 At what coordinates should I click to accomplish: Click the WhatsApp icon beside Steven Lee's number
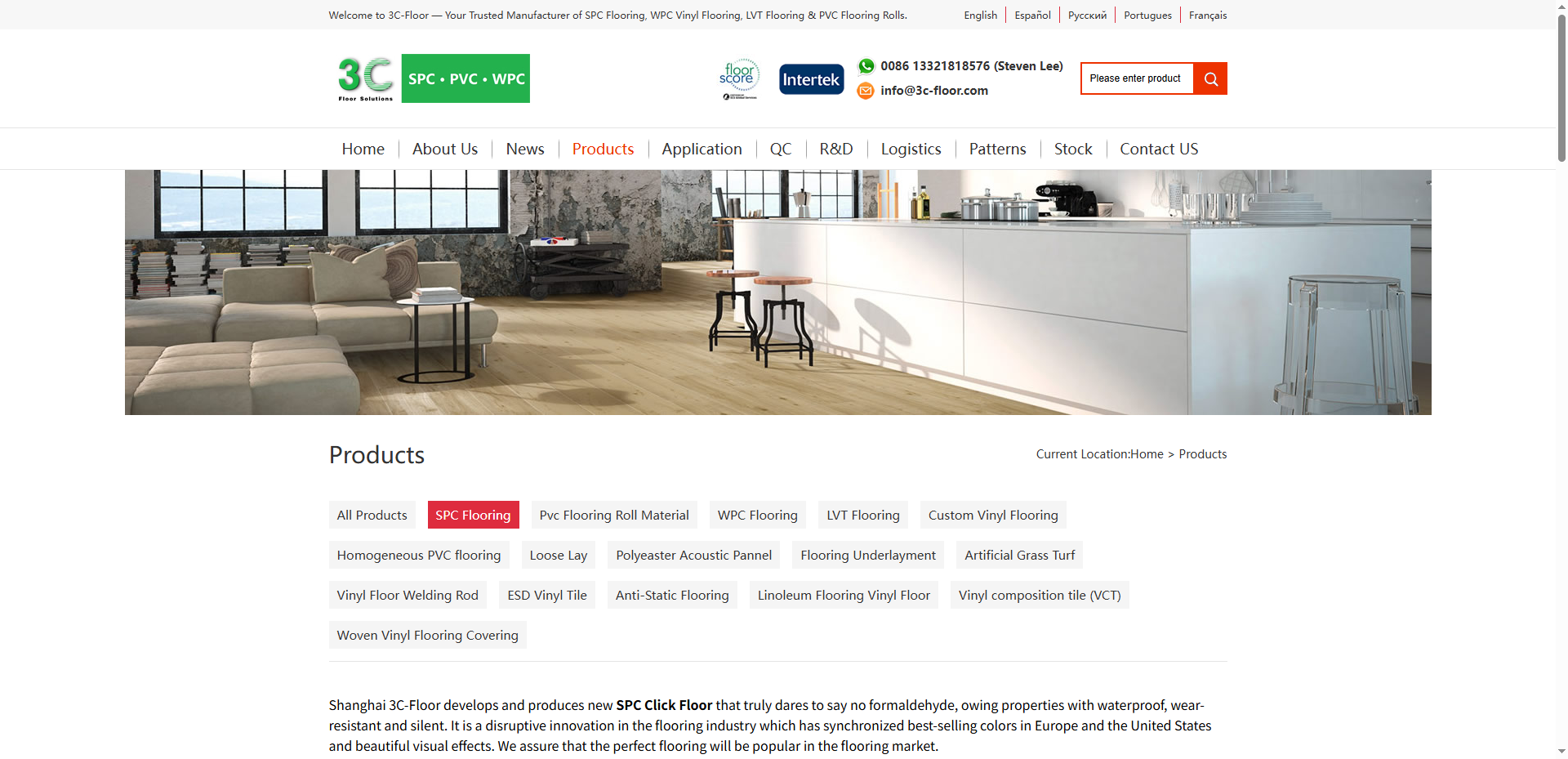(866, 66)
